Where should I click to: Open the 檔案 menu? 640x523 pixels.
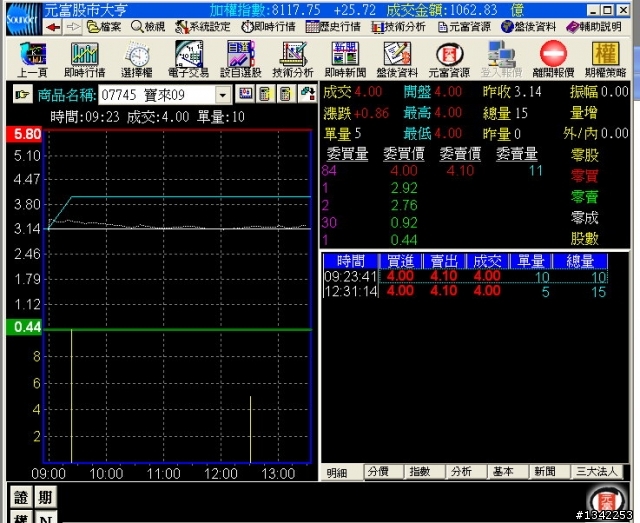(x=104, y=27)
